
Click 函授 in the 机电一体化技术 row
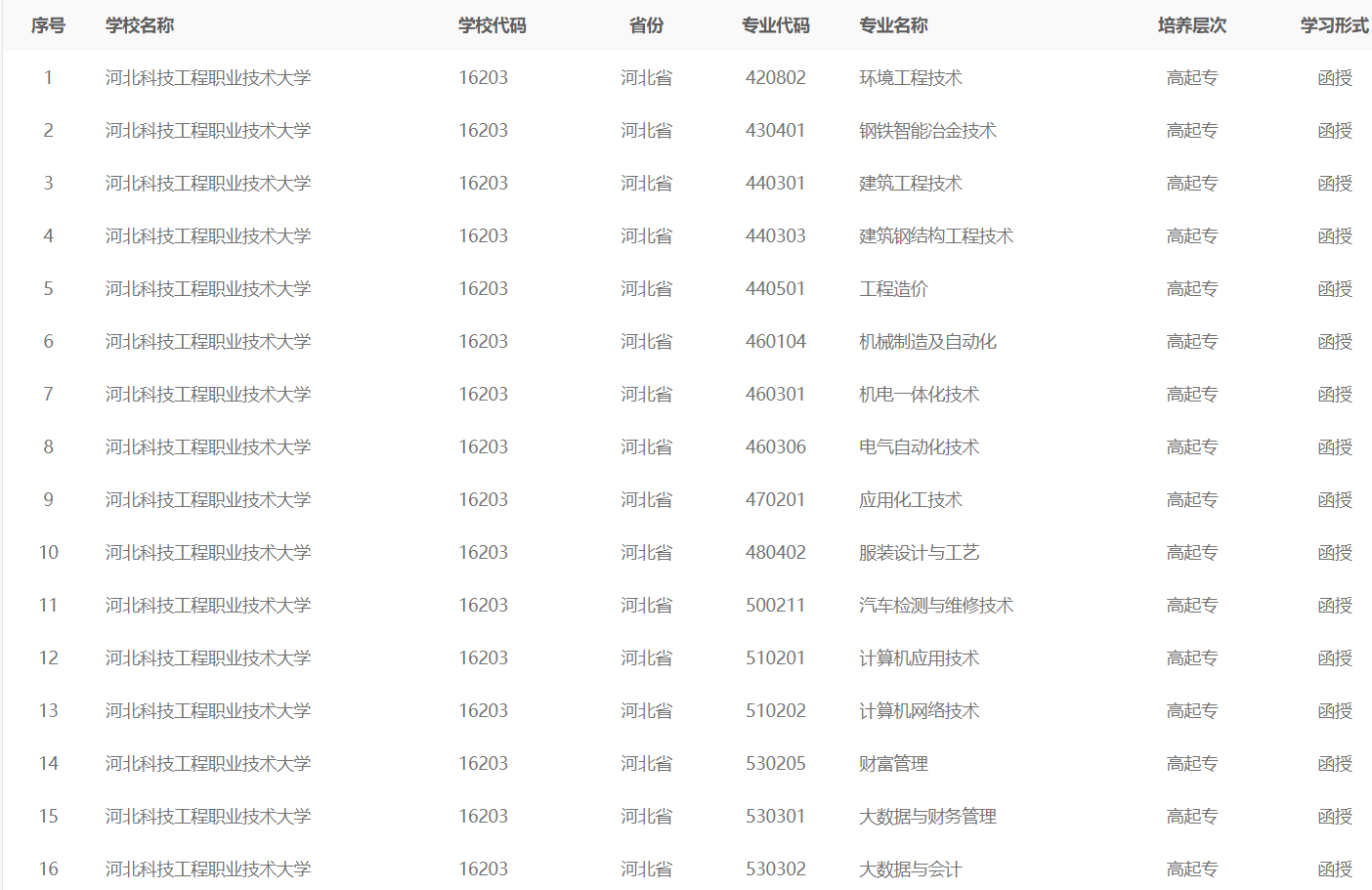point(1335,395)
